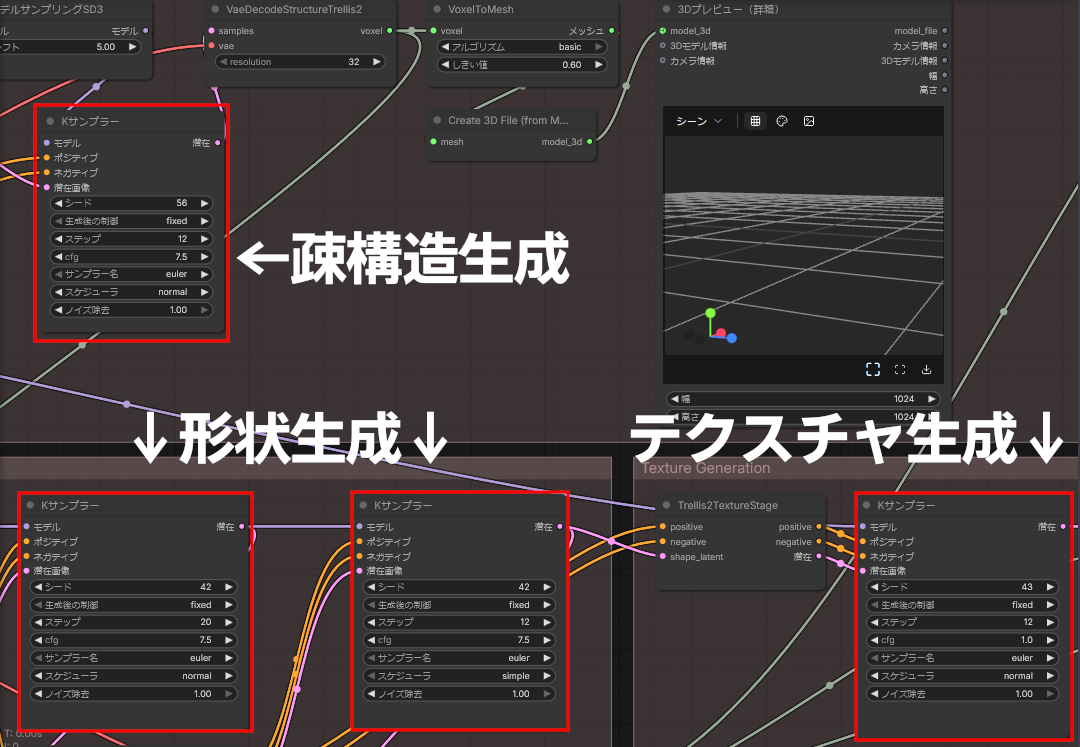The image size is (1080, 747).
Task: Click the cfg 7.5 field in seed 56 sampler
Action: pyautogui.click(x=131, y=257)
